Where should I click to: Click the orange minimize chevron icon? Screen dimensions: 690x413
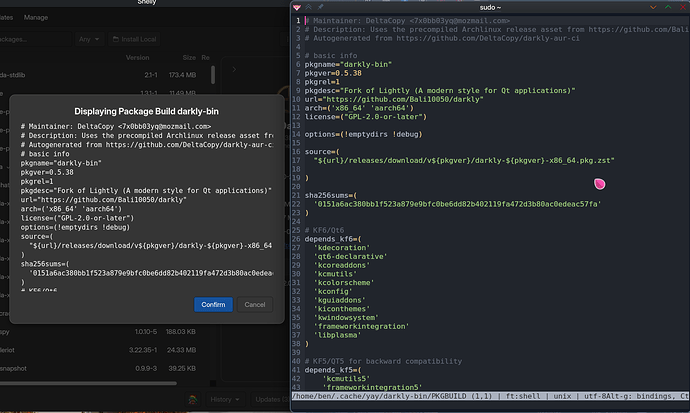pyautogui.click(x=653, y=7)
